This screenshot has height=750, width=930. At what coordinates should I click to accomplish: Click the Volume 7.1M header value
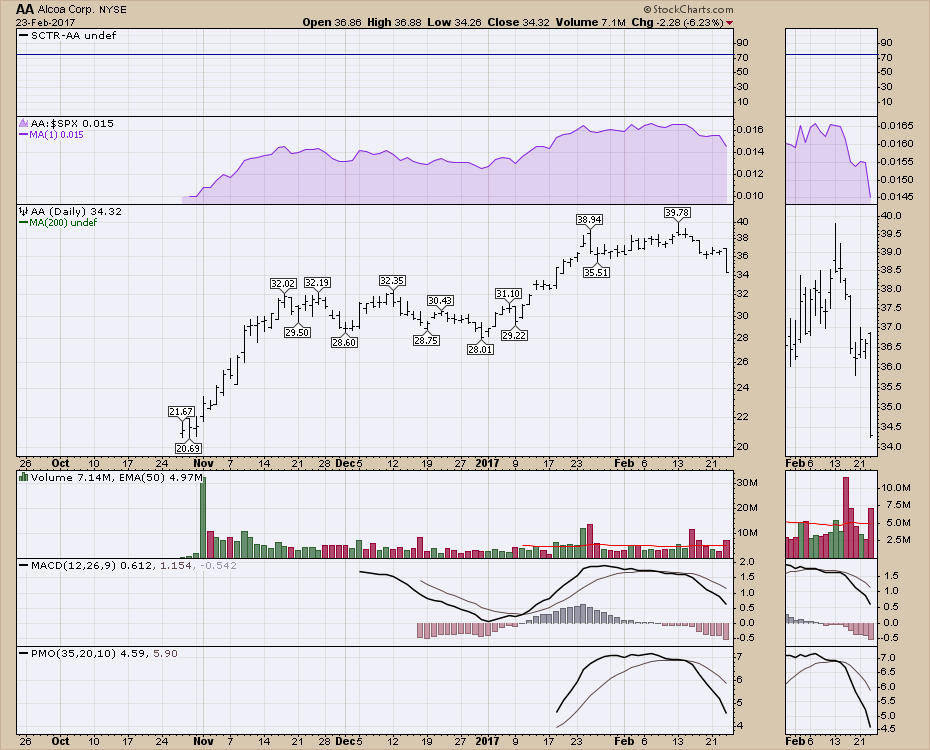[x=591, y=23]
